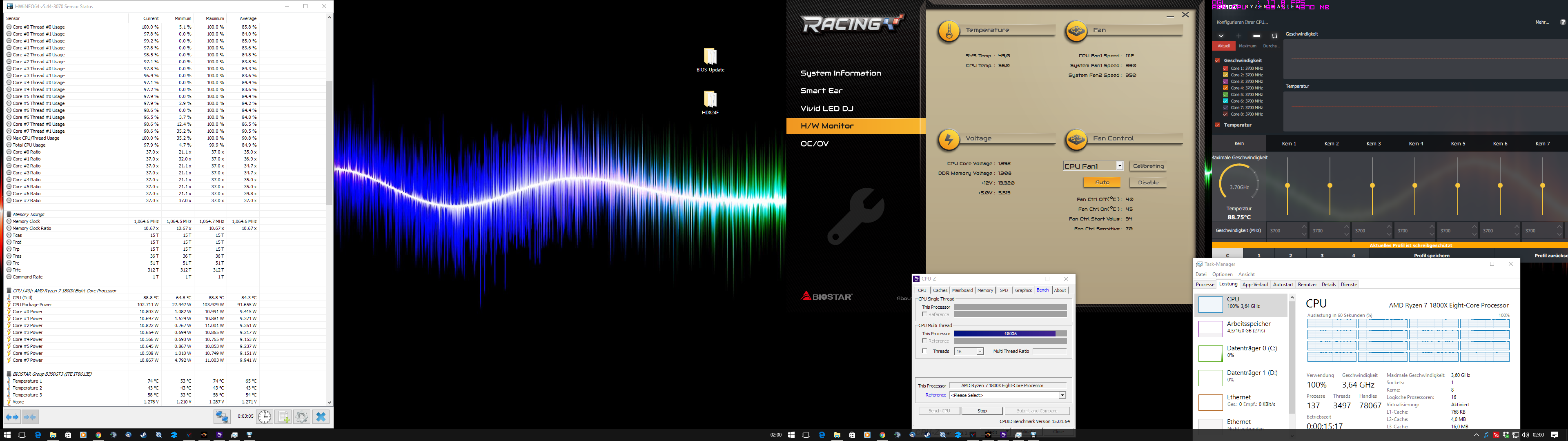1568x441 pixels.
Task: Click HWiNFO expand columns arrows icon
Action: pyautogui.click(x=12, y=417)
